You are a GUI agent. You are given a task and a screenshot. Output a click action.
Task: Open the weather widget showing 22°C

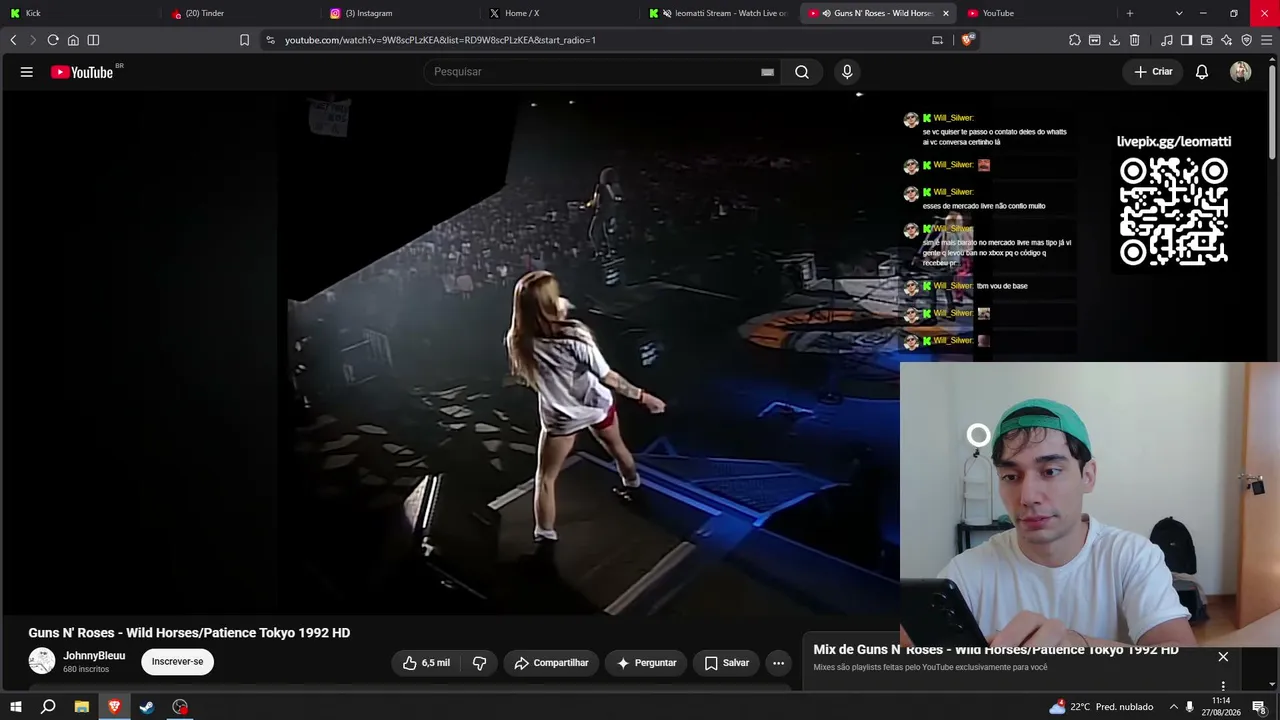1101,707
